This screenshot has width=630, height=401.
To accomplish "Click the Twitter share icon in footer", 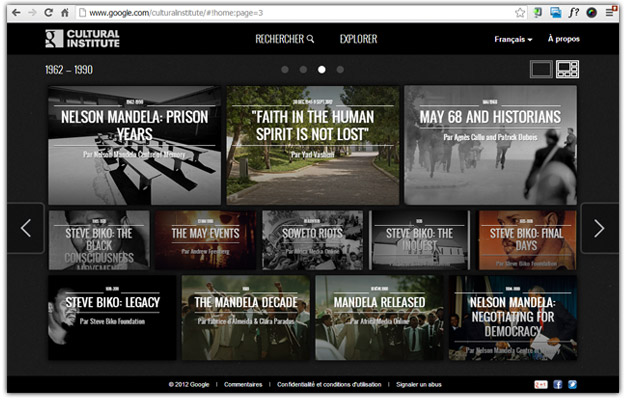I will pyautogui.click(x=572, y=384).
